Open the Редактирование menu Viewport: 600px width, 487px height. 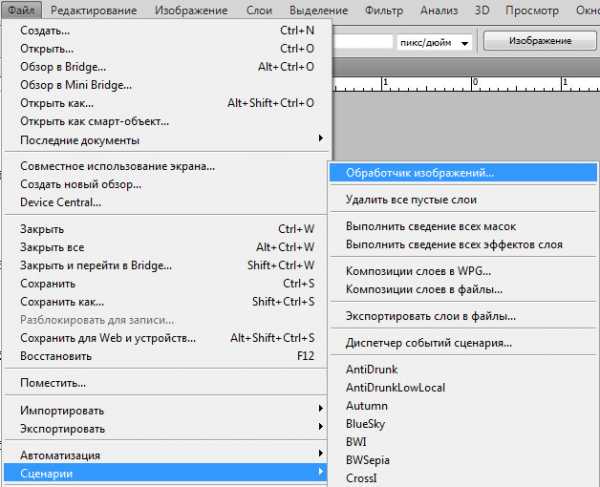(94, 10)
